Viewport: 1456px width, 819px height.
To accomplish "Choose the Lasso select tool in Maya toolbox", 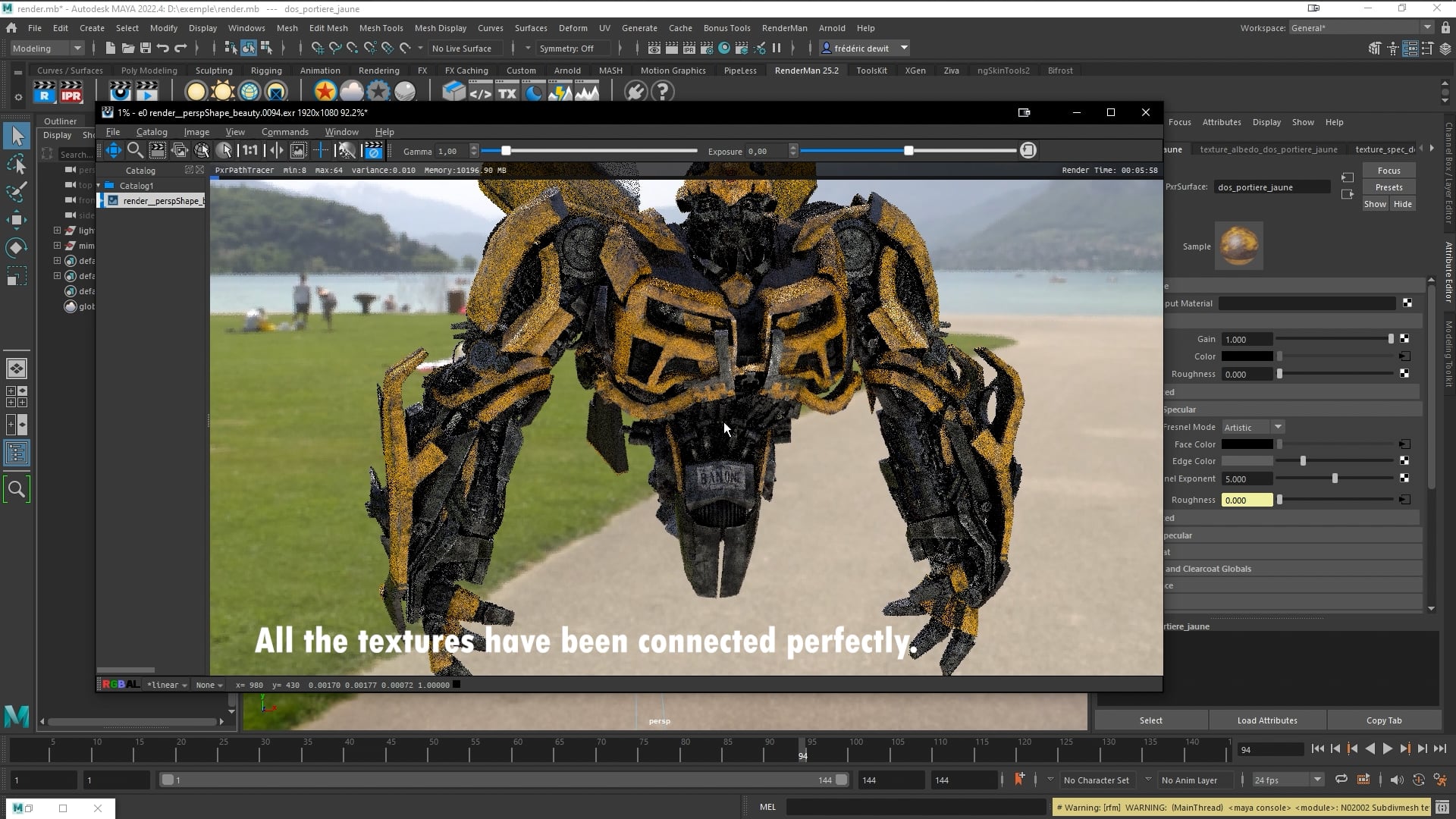I will click(x=17, y=164).
